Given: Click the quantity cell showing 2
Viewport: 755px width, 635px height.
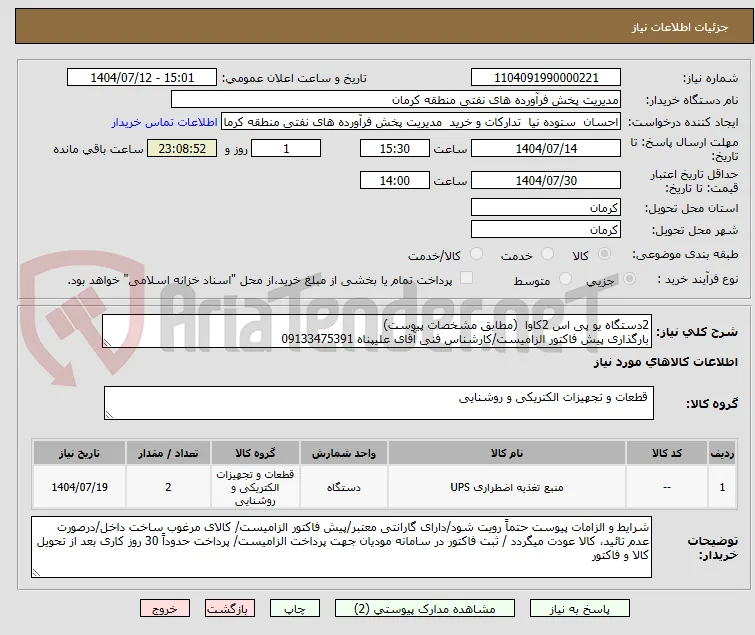Looking at the screenshot, I should point(168,487).
